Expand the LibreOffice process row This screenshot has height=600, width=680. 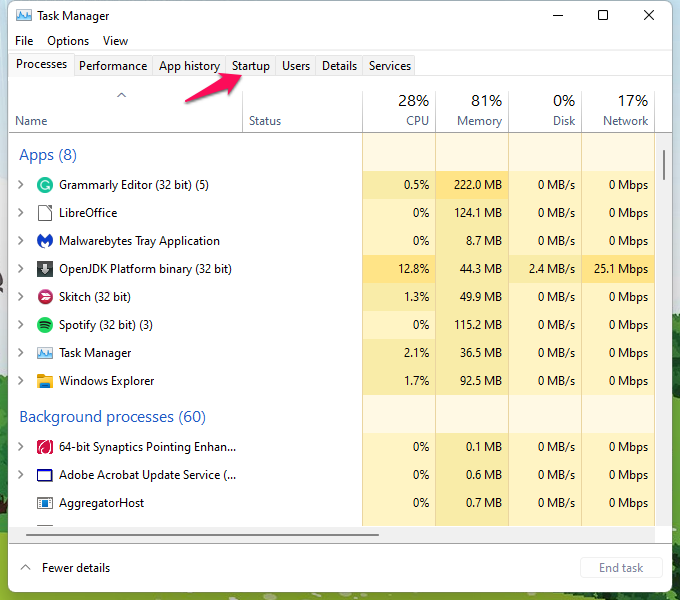[20, 213]
